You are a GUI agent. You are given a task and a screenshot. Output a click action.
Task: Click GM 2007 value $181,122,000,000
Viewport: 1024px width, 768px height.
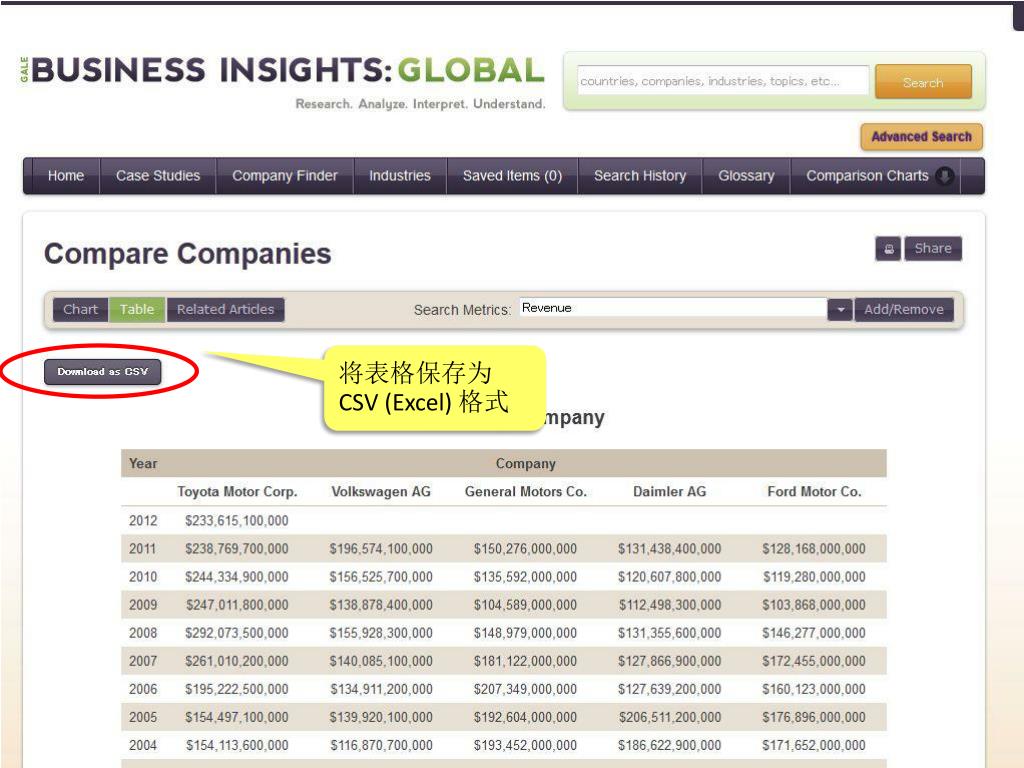(x=525, y=661)
